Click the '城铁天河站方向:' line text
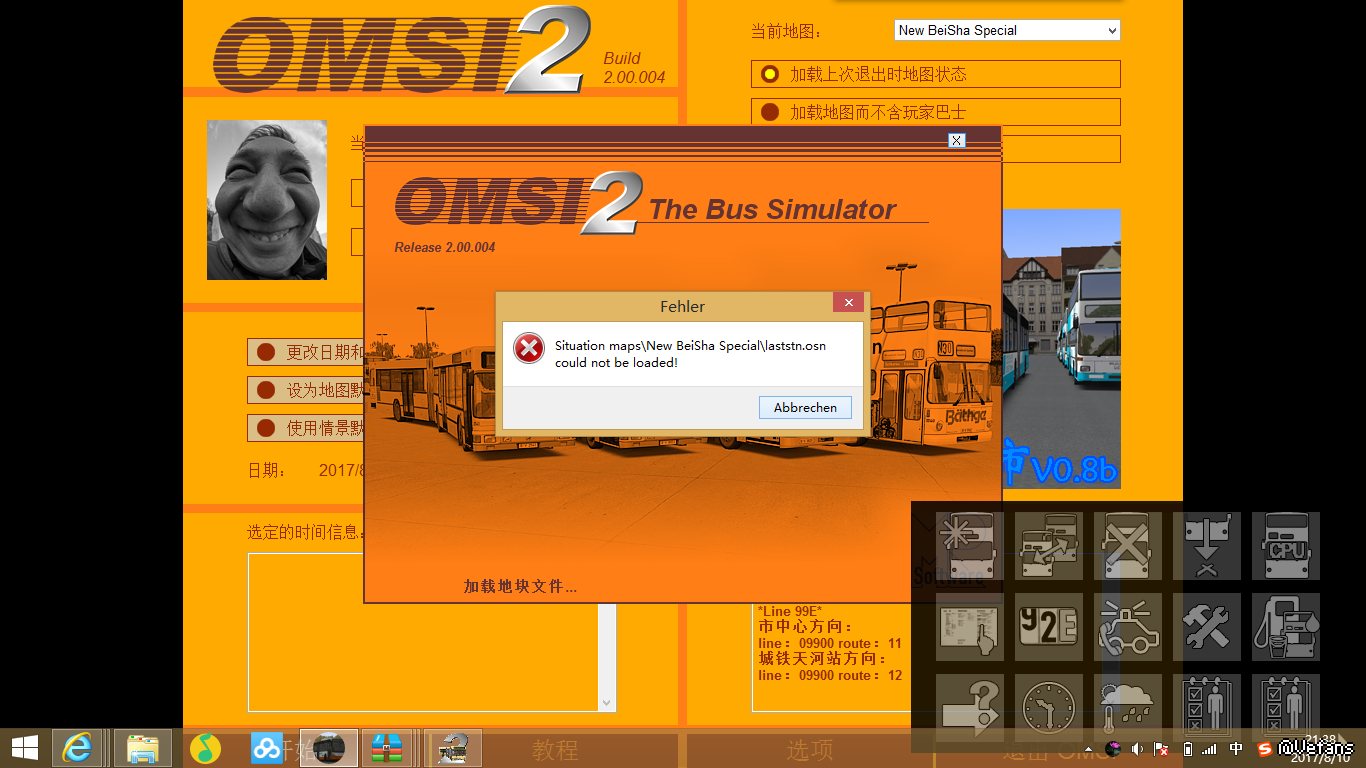This screenshot has width=1366, height=768. tap(822, 659)
